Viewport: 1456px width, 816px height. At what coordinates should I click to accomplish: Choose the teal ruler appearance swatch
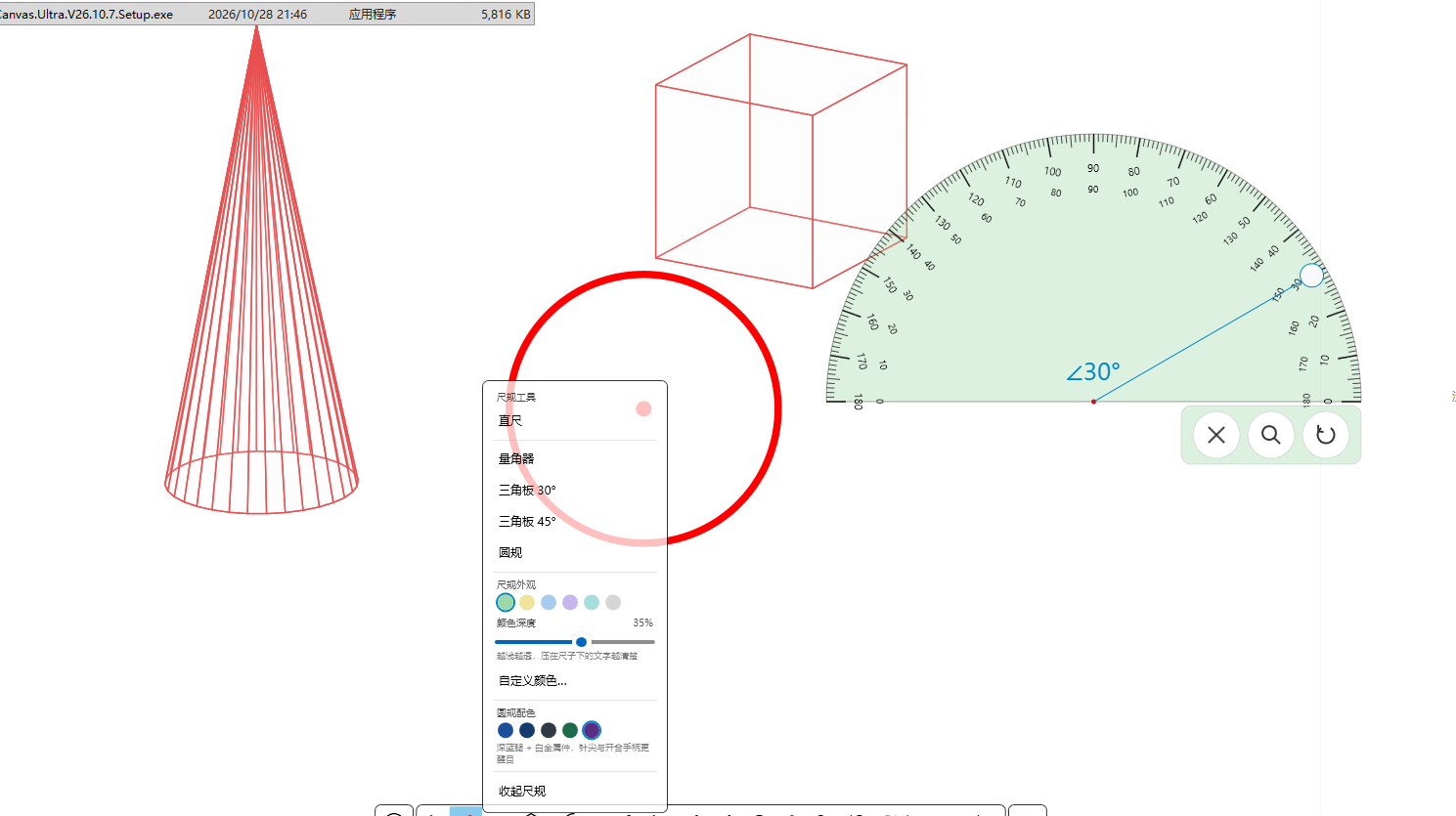pos(592,602)
